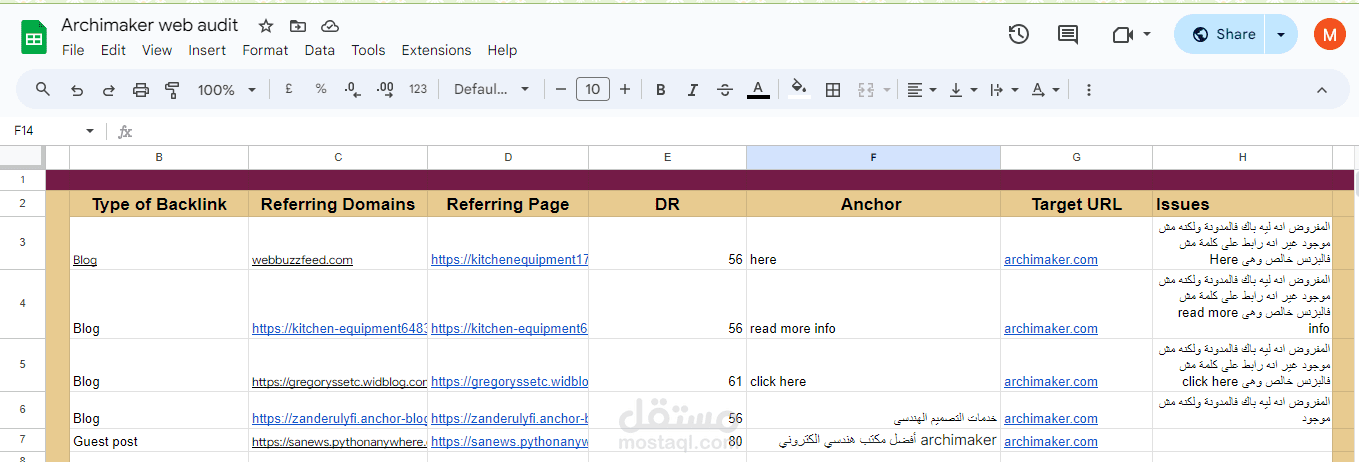Open the View menu
This screenshot has height=462, width=1359.
pyautogui.click(x=157, y=50)
